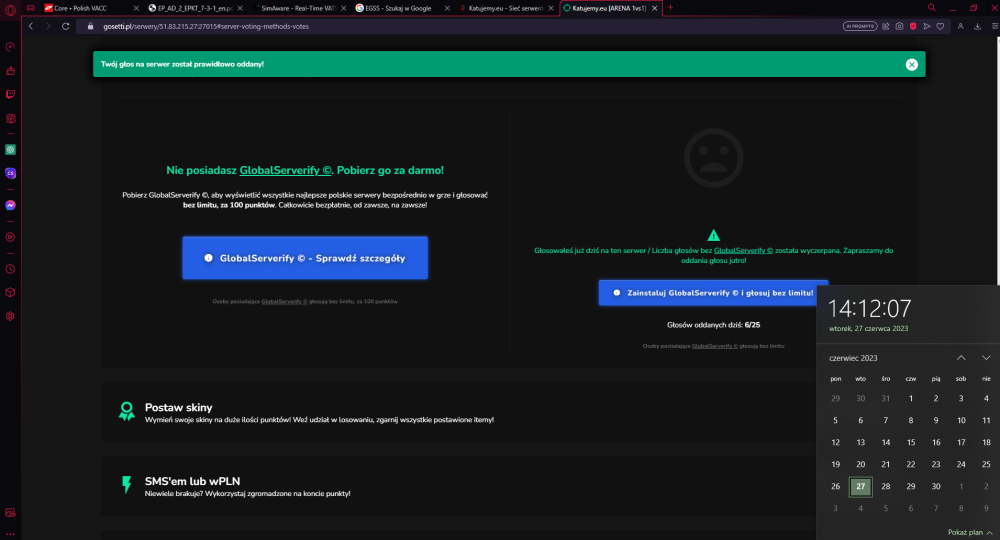Go to next month in calendar
Screen dimensions: 1000x540
(x=986, y=358)
